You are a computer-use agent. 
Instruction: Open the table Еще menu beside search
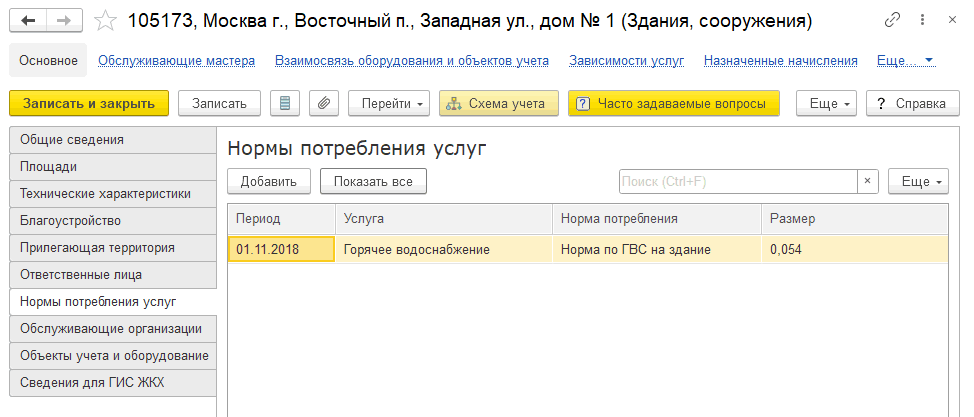(x=919, y=181)
